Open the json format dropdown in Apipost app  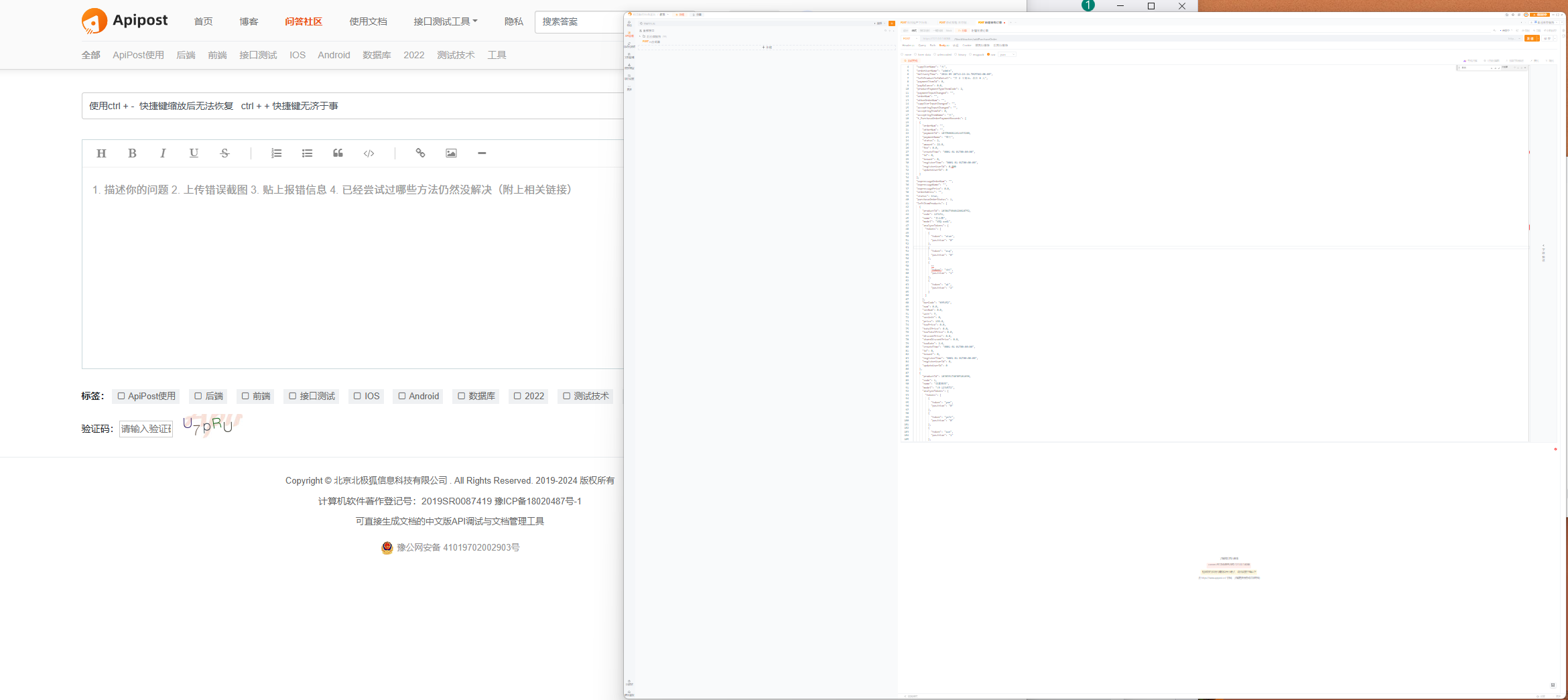1007,54
